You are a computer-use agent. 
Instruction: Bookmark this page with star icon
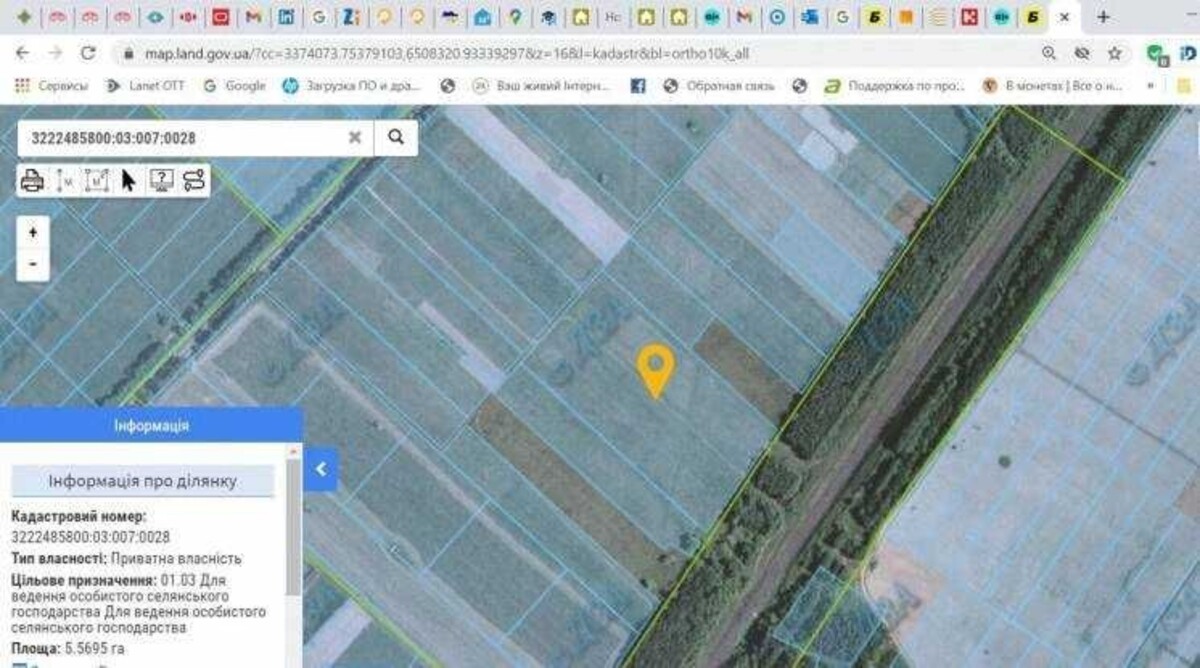point(1114,53)
